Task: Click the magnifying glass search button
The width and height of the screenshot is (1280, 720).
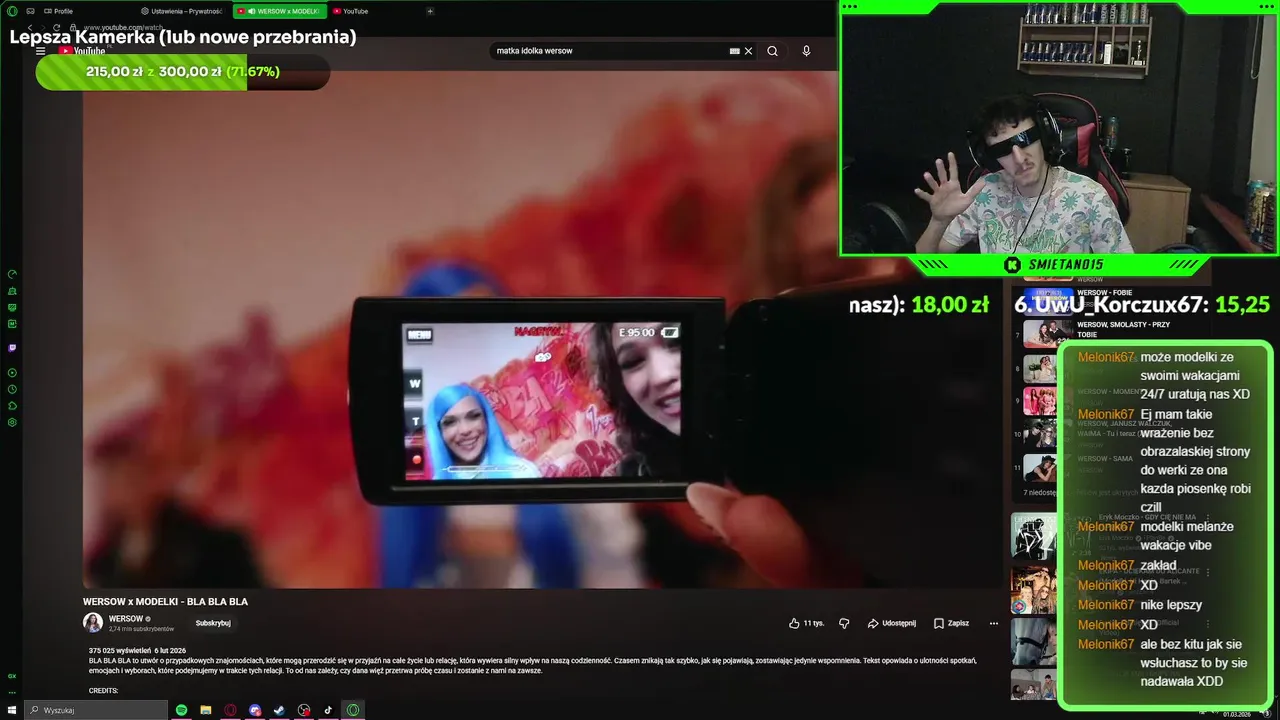Action: pyautogui.click(x=772, y=51)
